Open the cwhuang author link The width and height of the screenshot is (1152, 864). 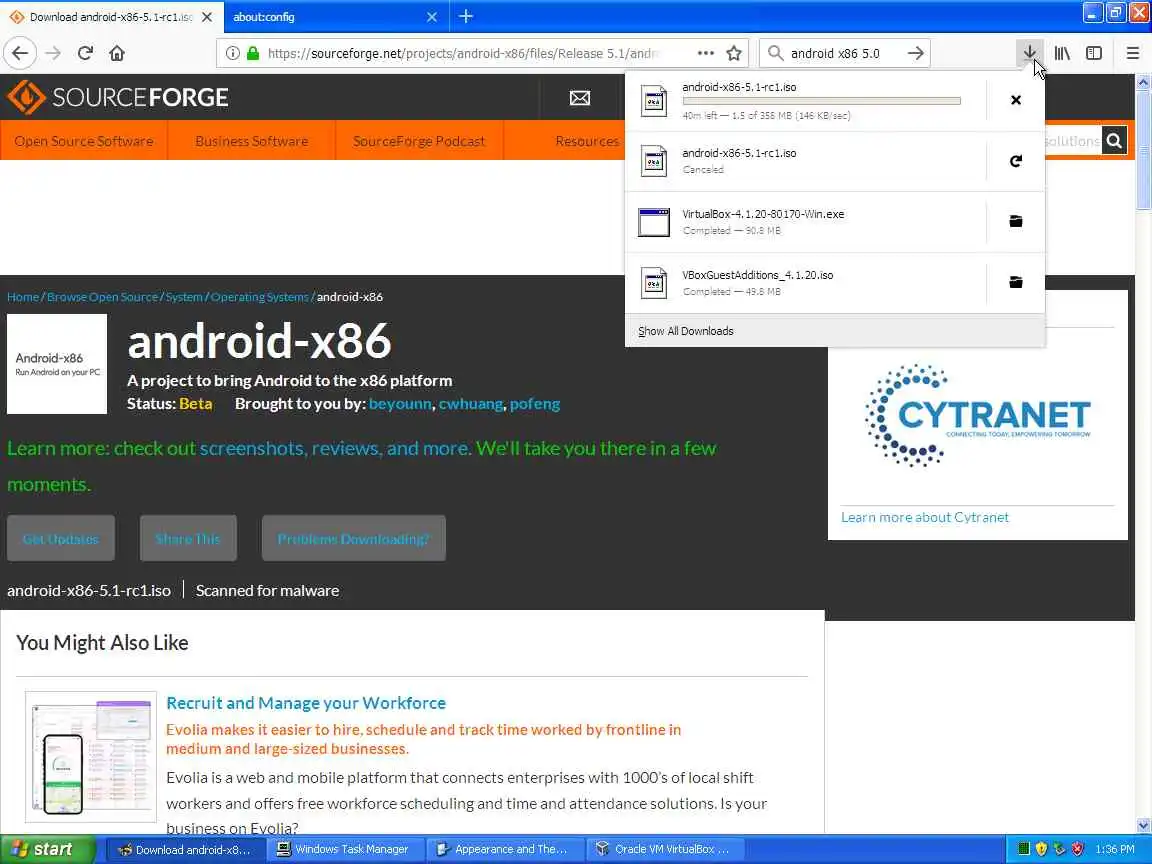(471, 403)
